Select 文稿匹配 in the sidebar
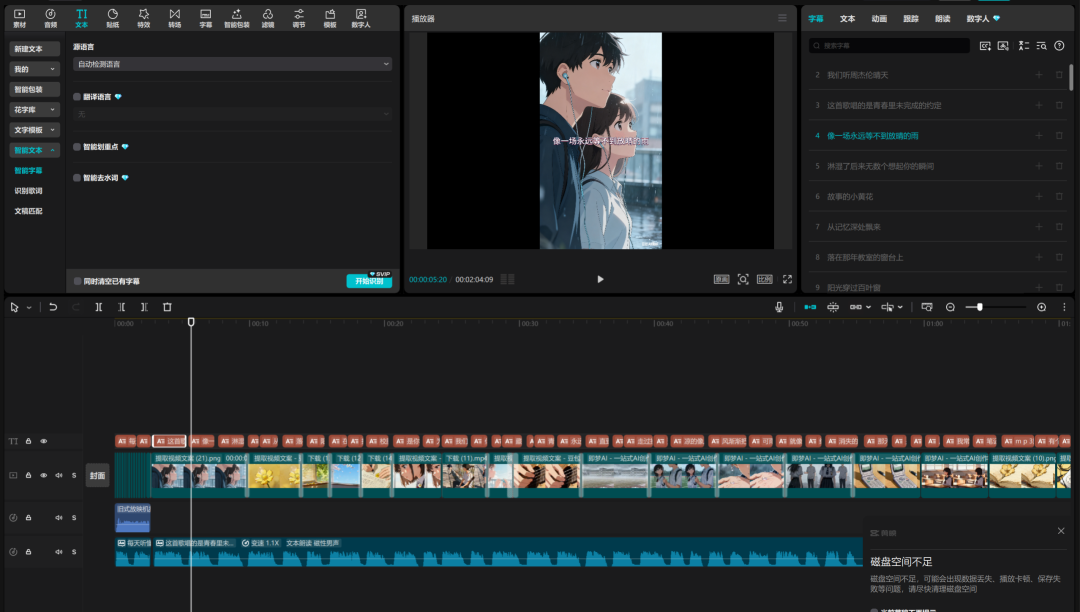 tap(28, 211)
